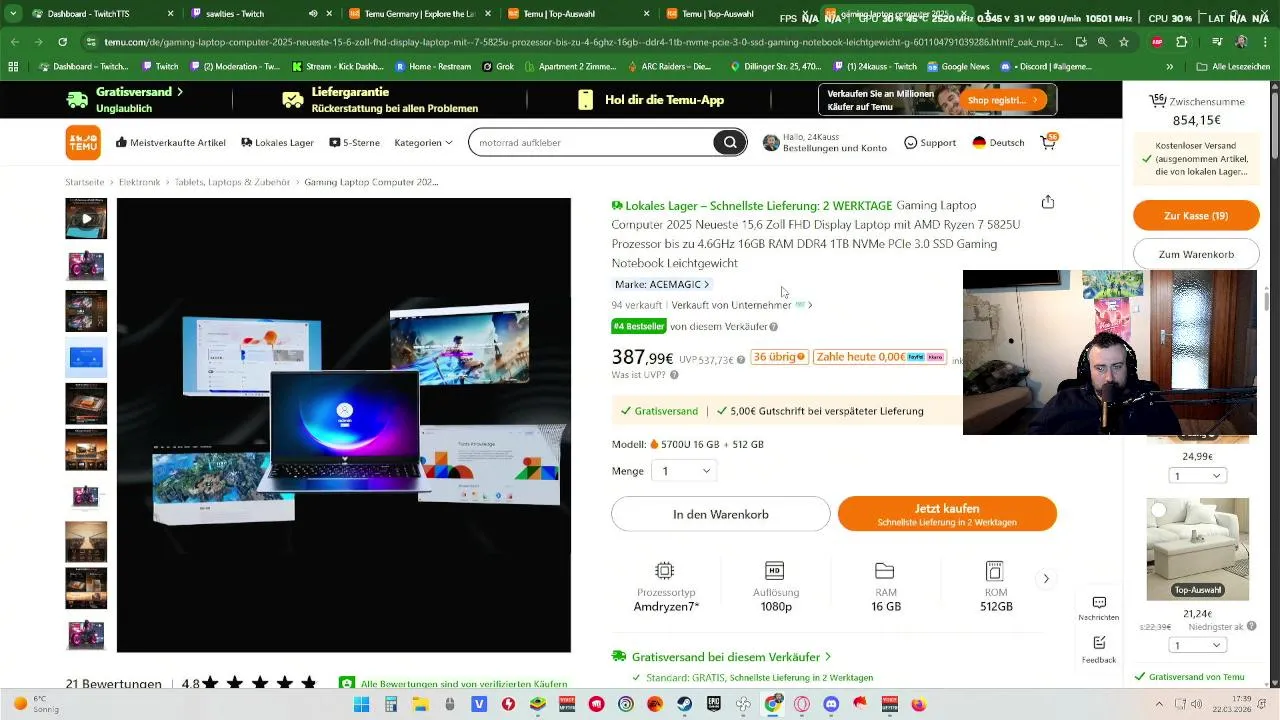Open Epic Games launcher in the taskbar
Viewport: 1280px width, 720px height.
(713, 704)
